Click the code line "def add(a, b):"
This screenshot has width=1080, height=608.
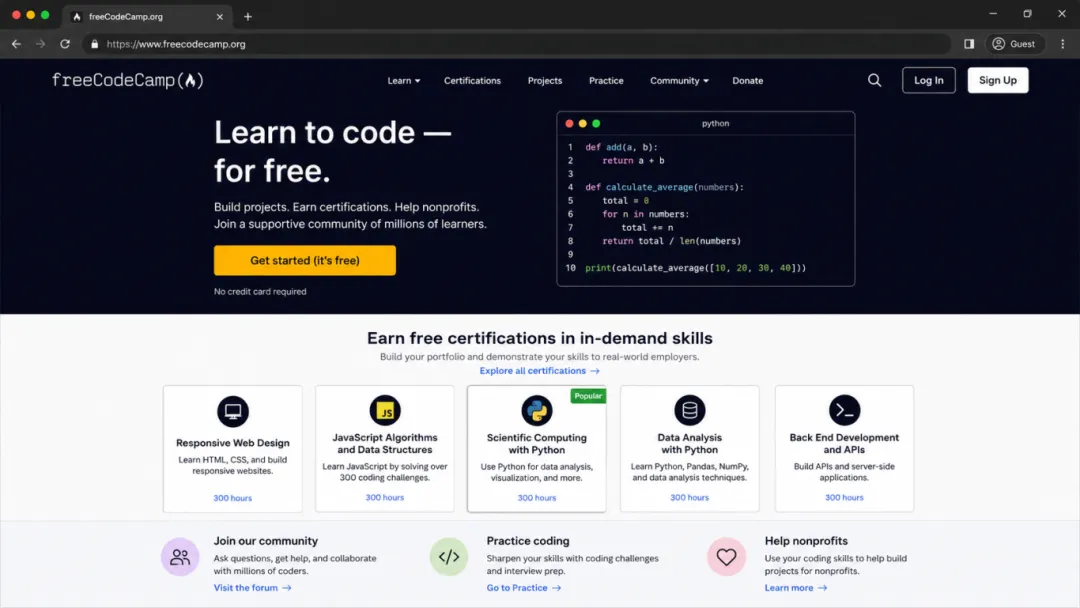tap(621, 147)
